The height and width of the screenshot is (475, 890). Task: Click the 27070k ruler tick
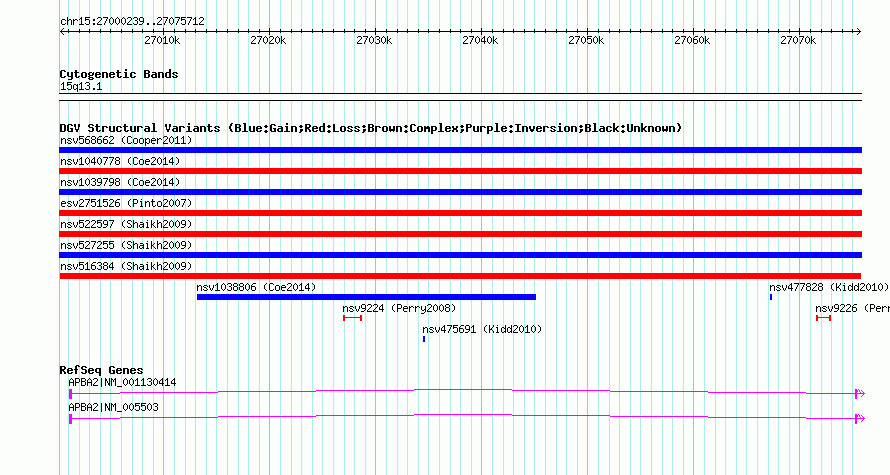pos(798,40)
